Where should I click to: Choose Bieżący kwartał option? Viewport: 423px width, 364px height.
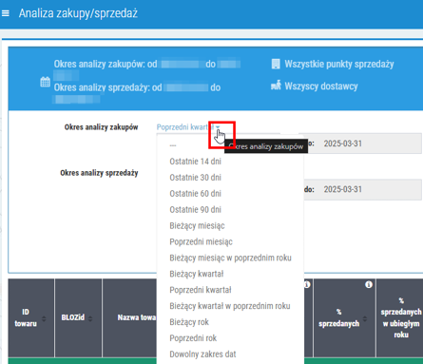tap(196, 274)
